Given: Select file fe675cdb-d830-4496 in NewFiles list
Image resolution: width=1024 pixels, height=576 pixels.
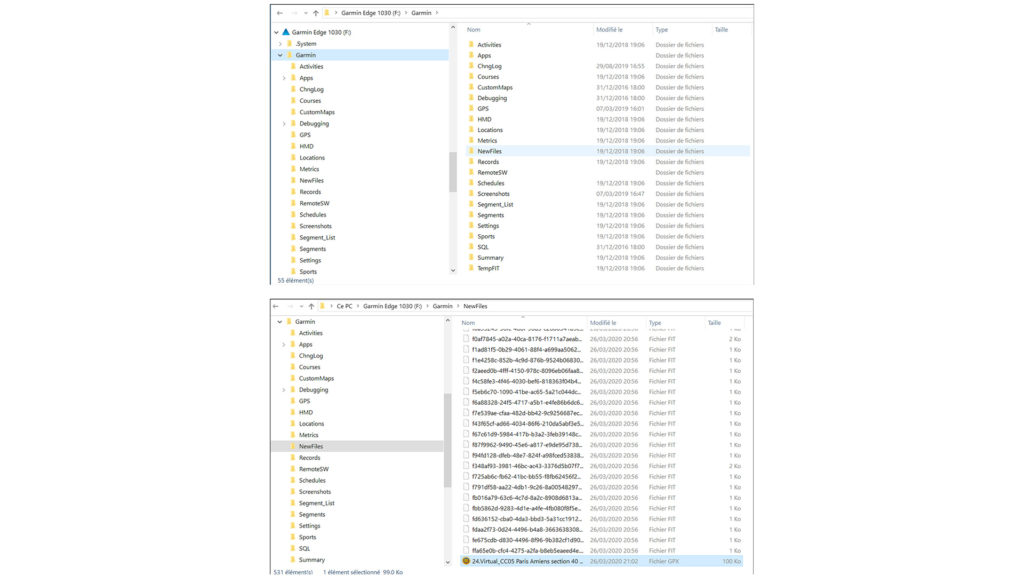Looking at the screenshot, I should [601, 540].
